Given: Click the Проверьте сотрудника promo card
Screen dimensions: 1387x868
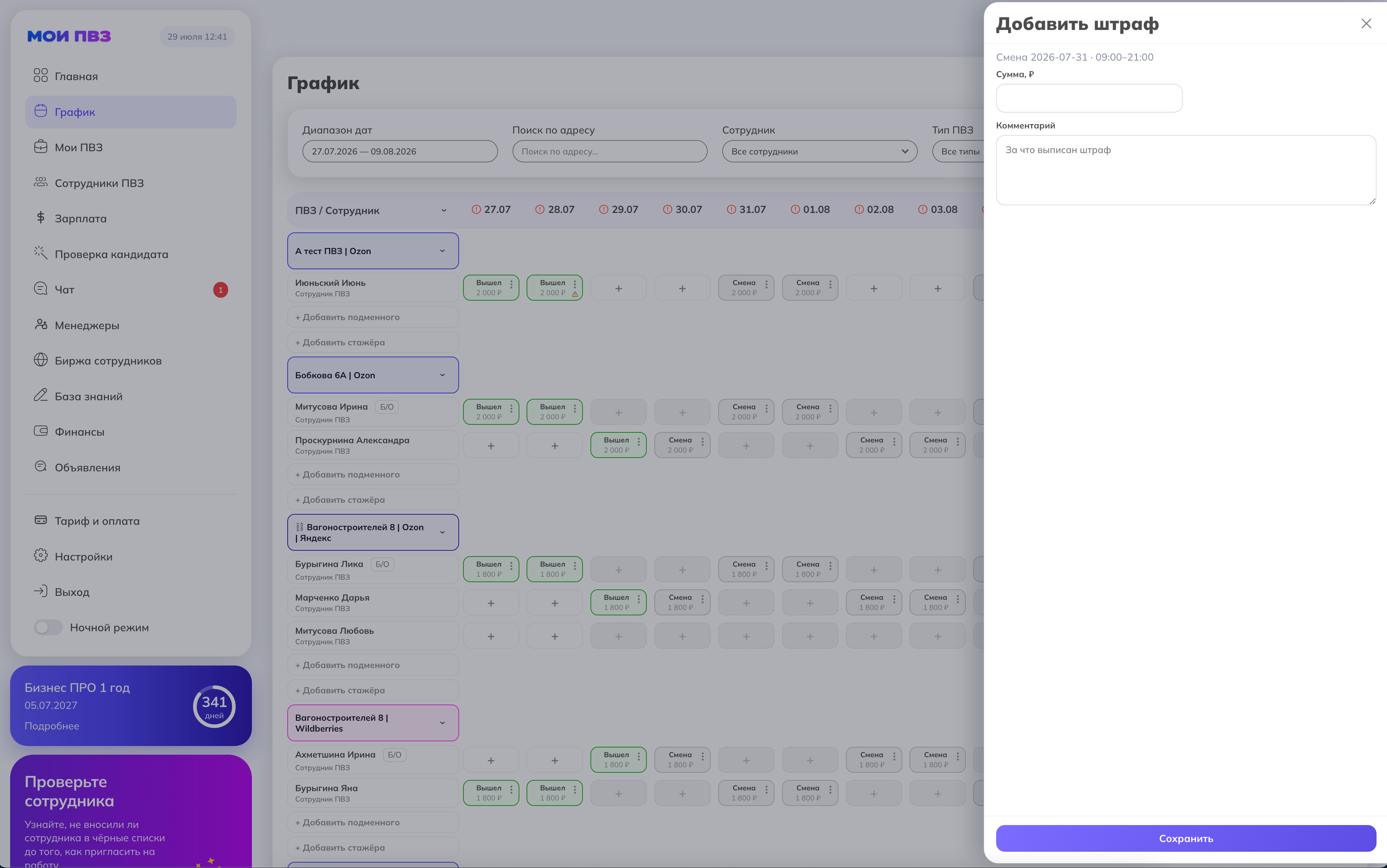Looking at the screenshot, I should point(131,811).
